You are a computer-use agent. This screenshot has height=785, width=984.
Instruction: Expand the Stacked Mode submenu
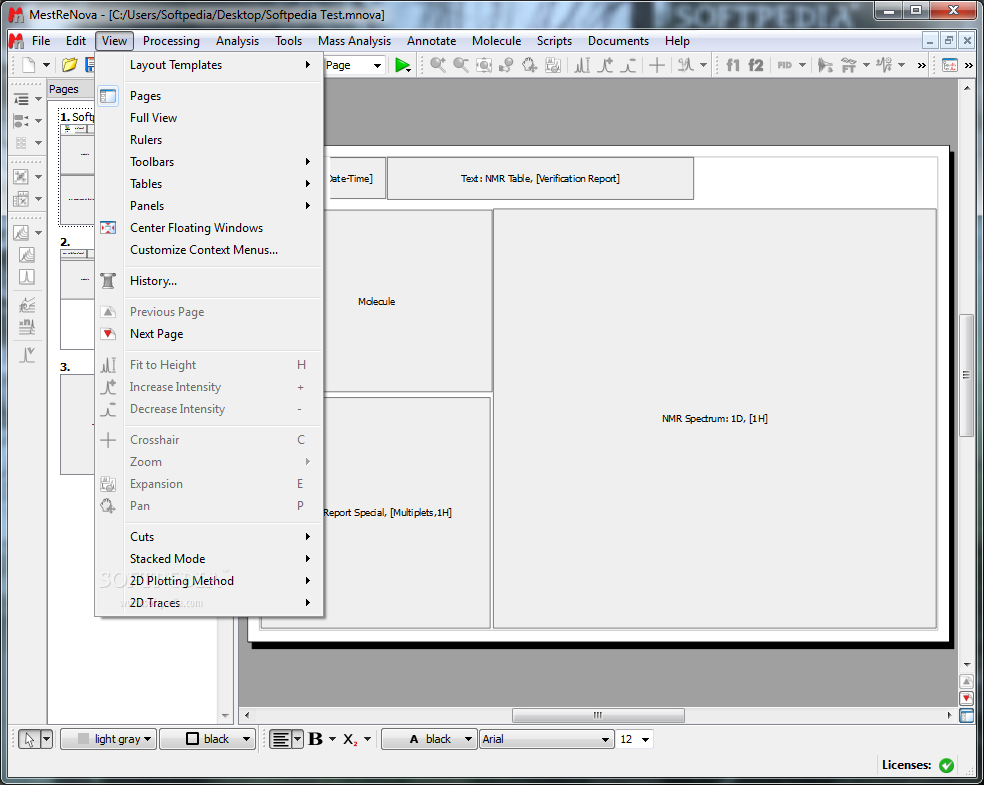(209, 558)
